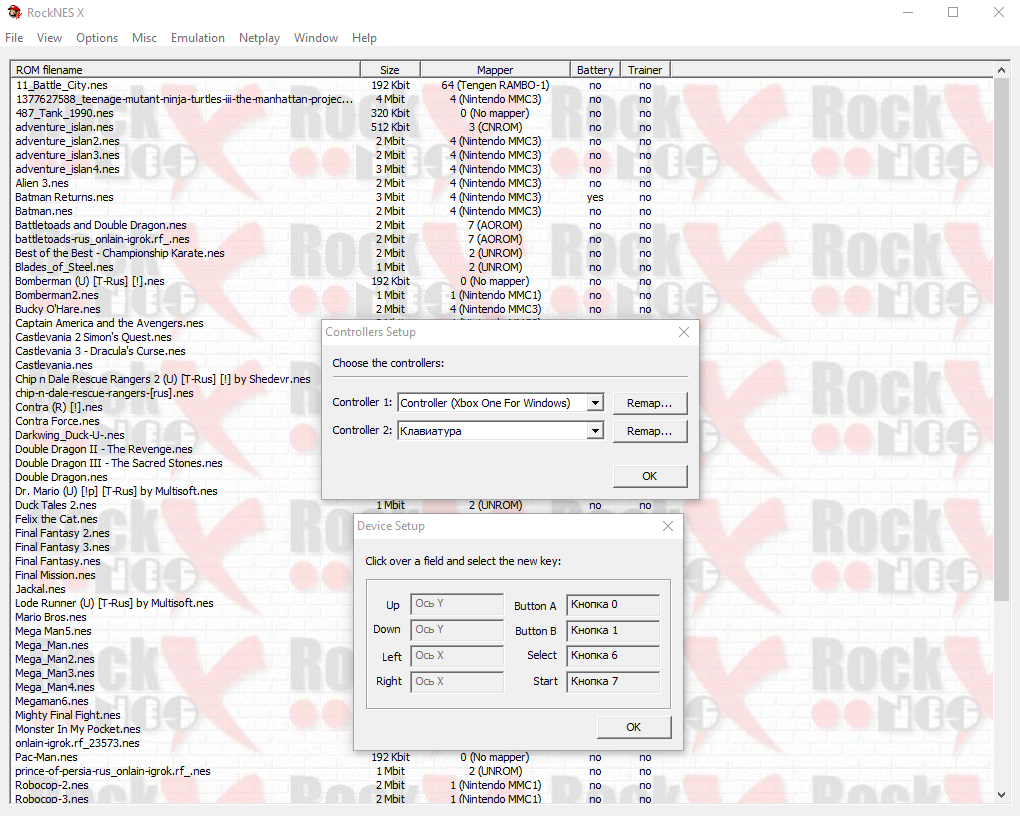This screenshot has width=1020, height=816.
Task: Expand the Controller 2 device dropdown
Action: (595, 431)
